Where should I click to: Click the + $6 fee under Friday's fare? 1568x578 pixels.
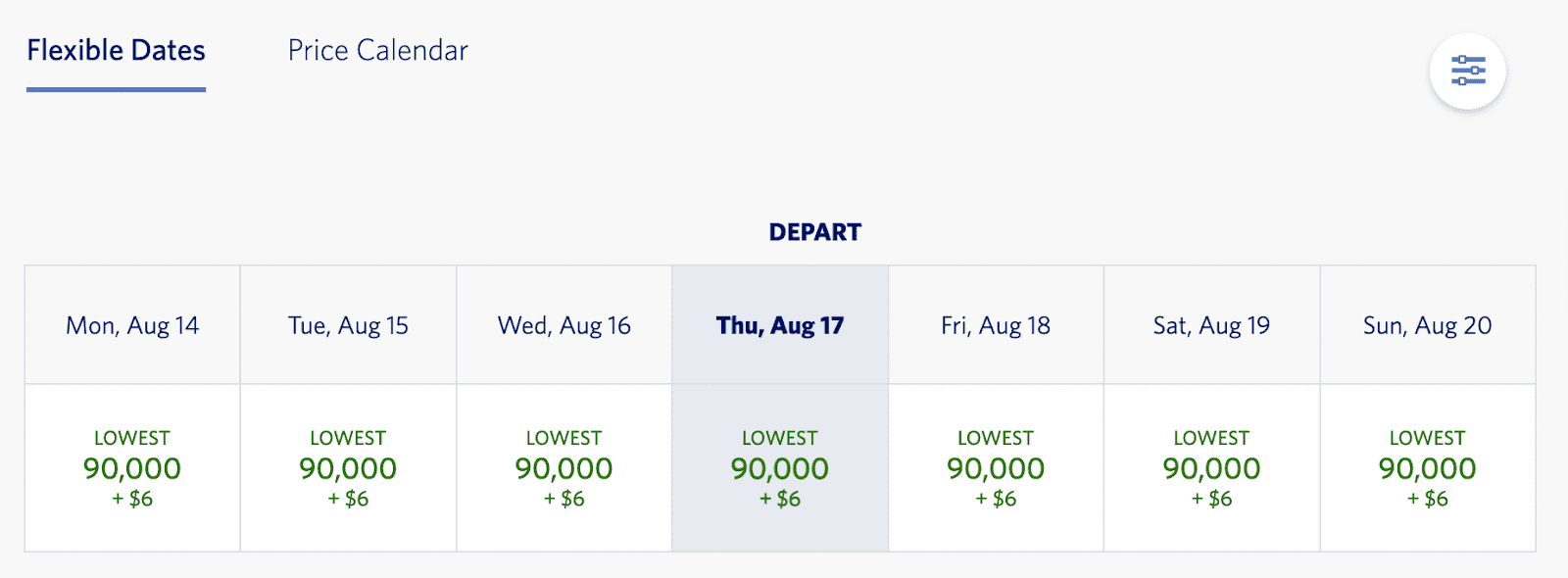tap(996, 499)
